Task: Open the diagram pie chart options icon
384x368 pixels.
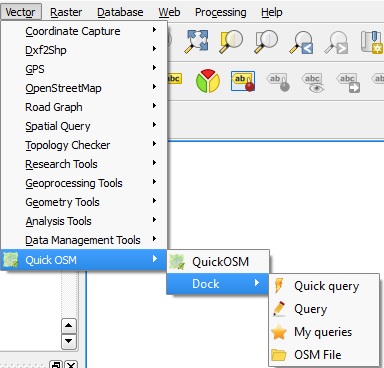Action: click(x=208, y=81)
